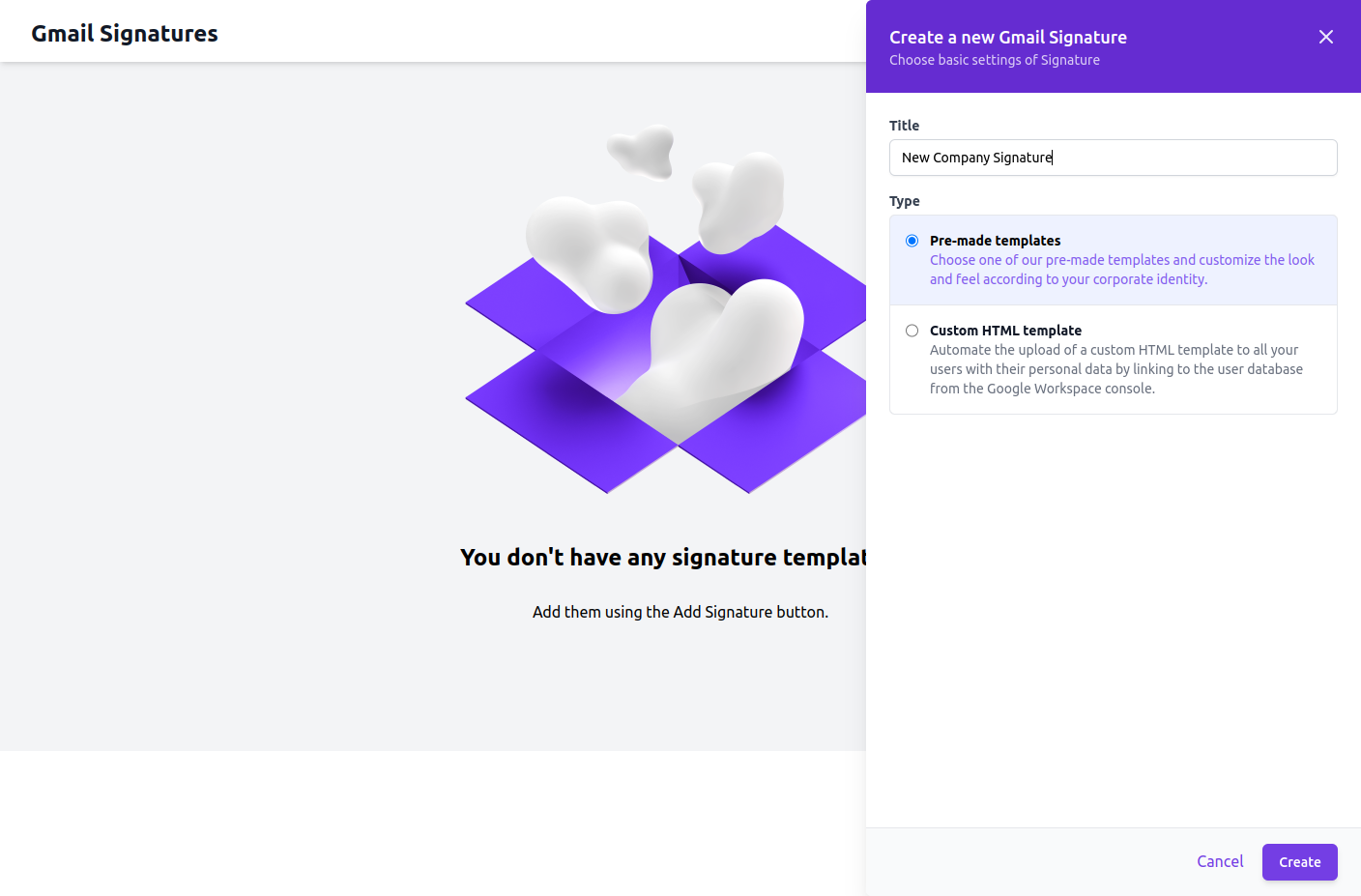Viewport: 1361px width, 896px height.
Task: Click the Type section label
Action: pos(904,201)
